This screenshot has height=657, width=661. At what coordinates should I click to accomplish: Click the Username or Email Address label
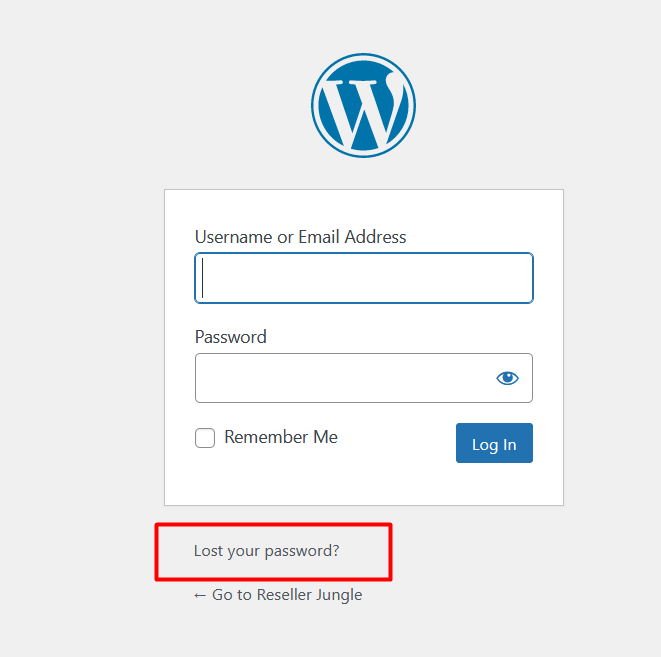[301, 237]
